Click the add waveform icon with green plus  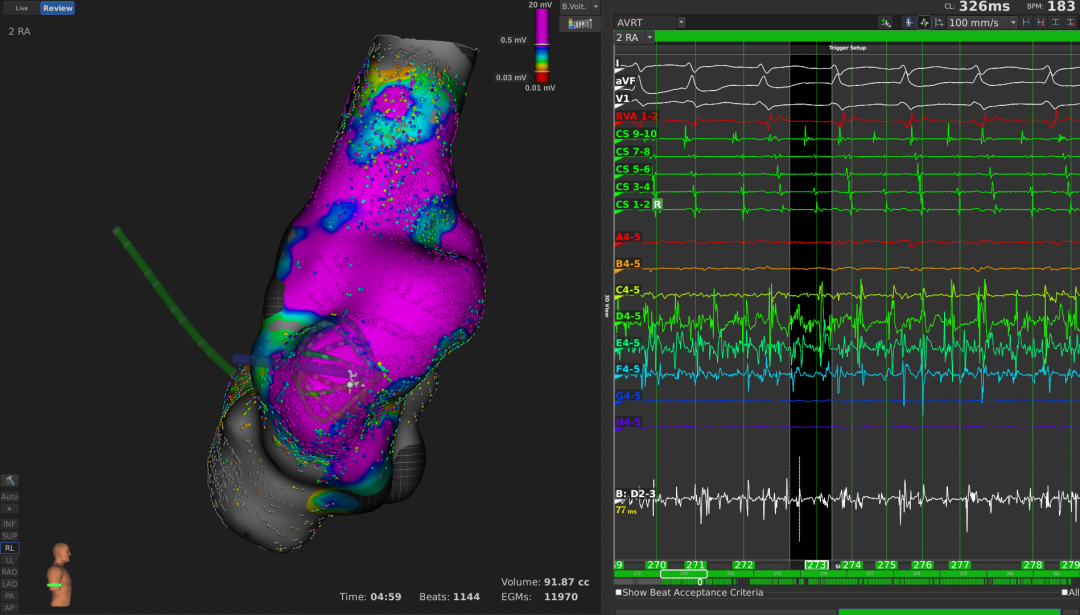[885, 22]
